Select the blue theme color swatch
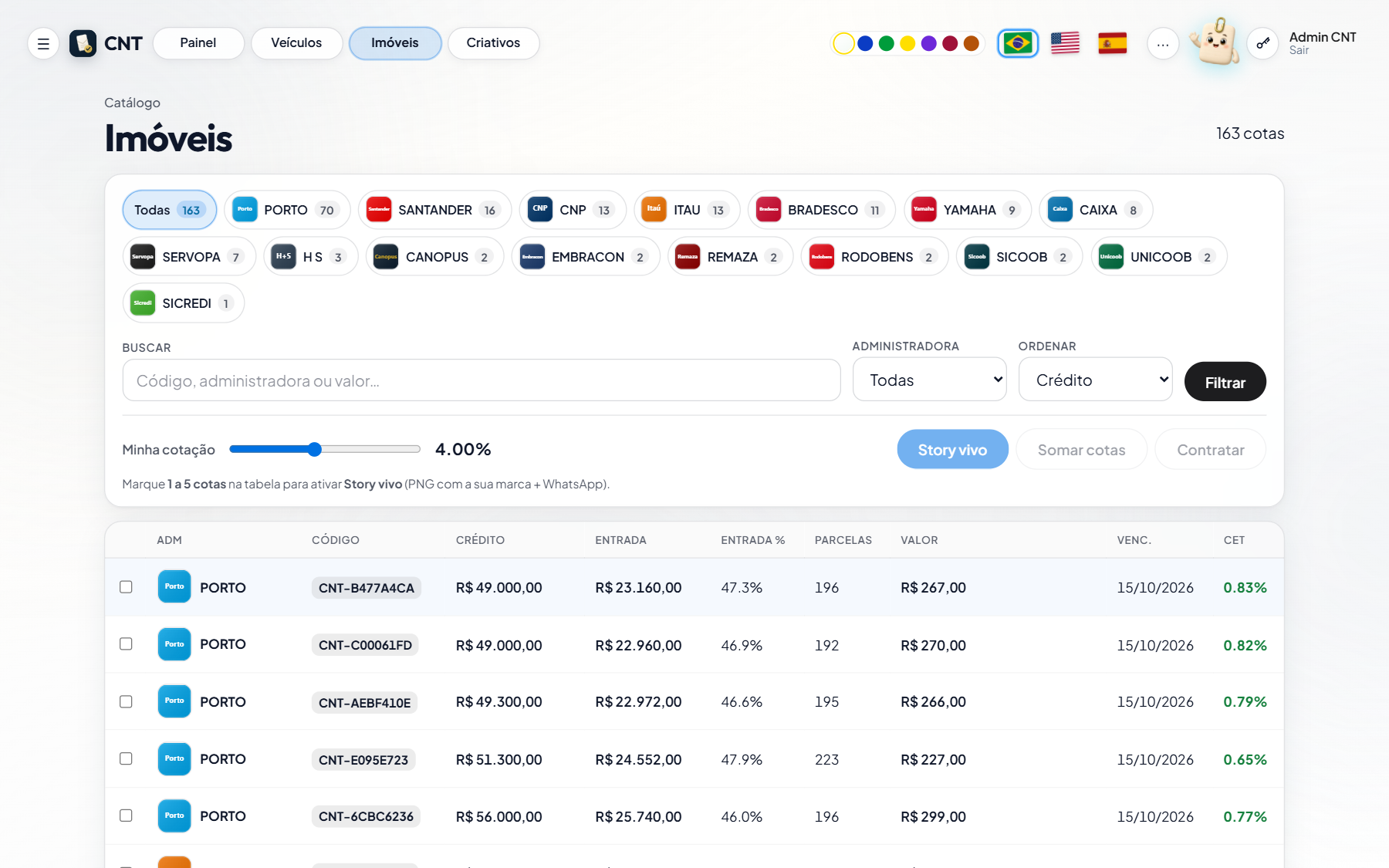 coord(865,43)
